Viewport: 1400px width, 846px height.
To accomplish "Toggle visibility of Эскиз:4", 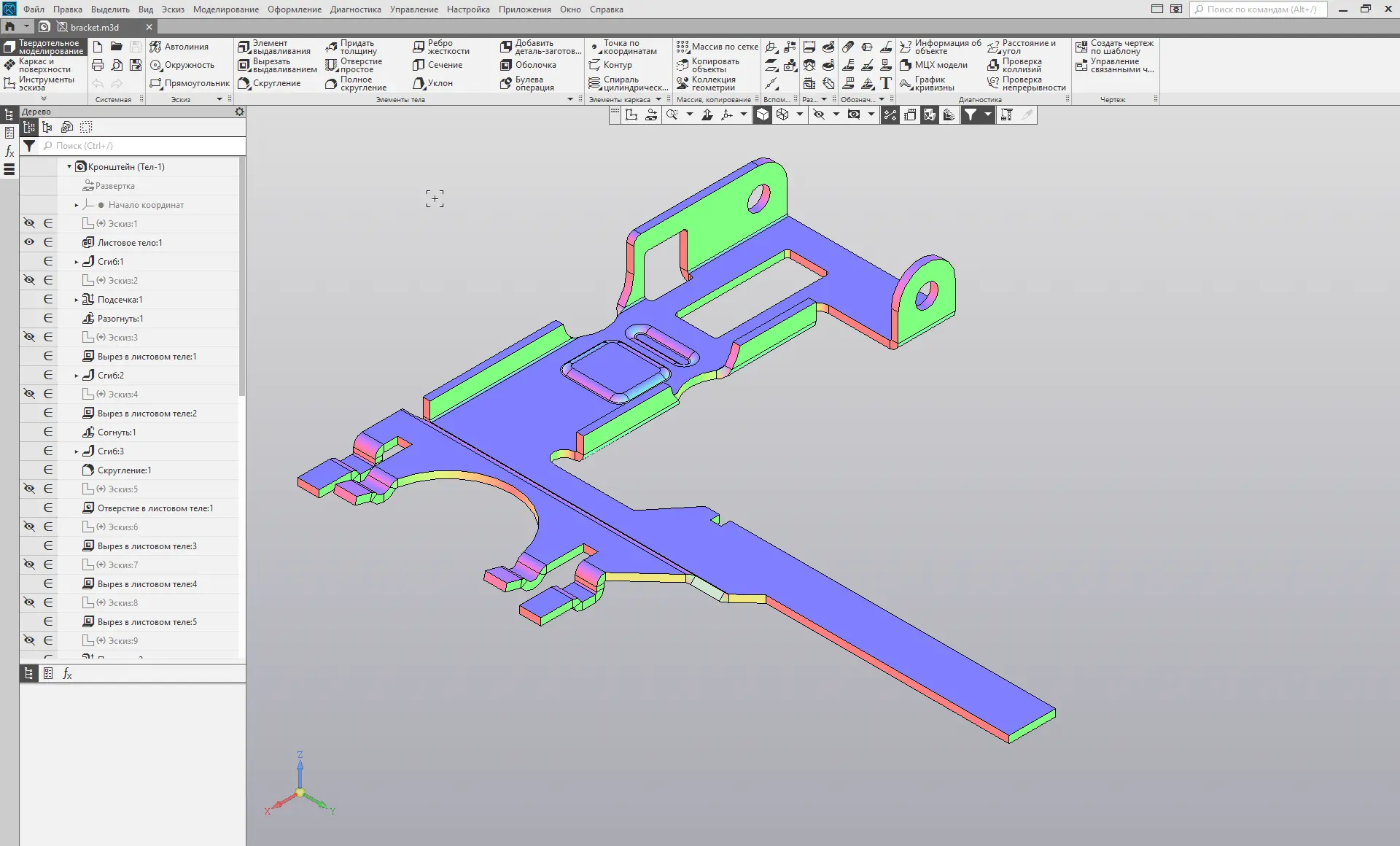I will click(29, 394).
